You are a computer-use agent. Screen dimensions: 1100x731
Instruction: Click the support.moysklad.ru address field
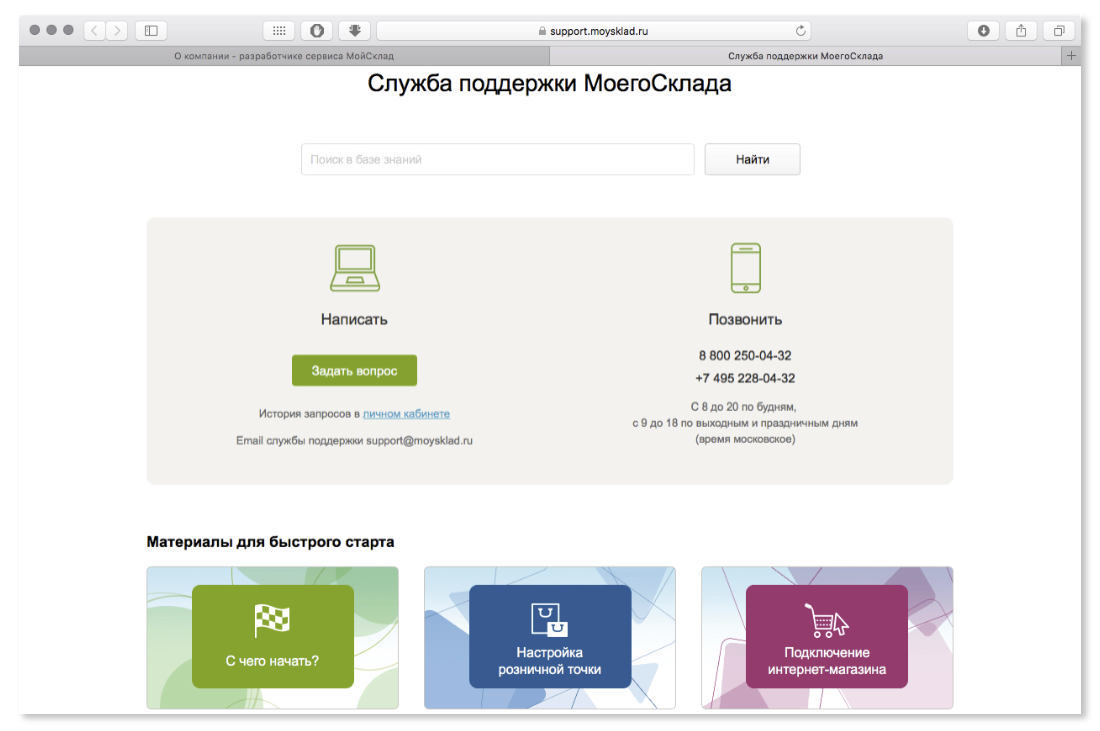594,31
